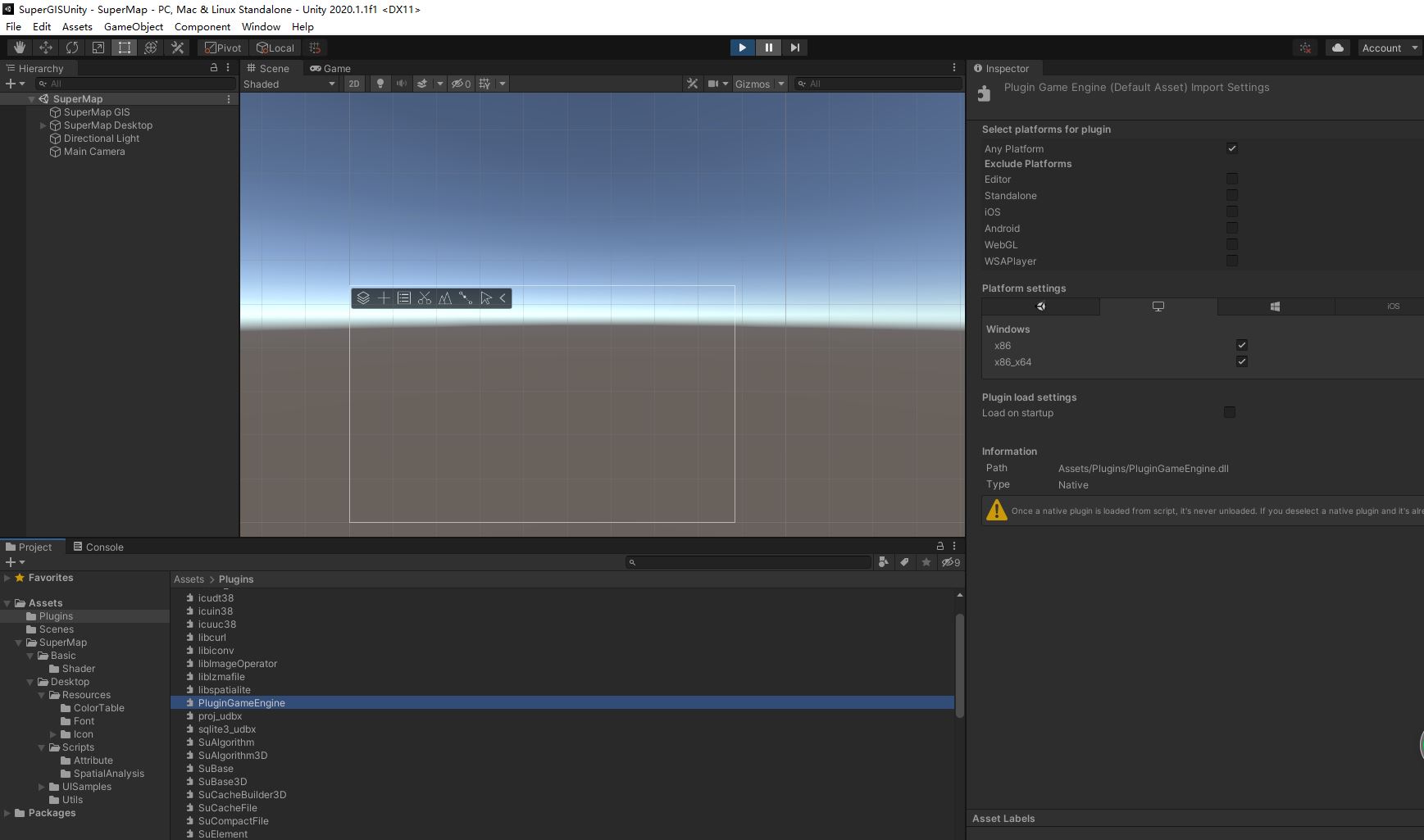Open Scene view component tools icon
The width and height of the screenshot is (1424, 840).
pos(693,84)
